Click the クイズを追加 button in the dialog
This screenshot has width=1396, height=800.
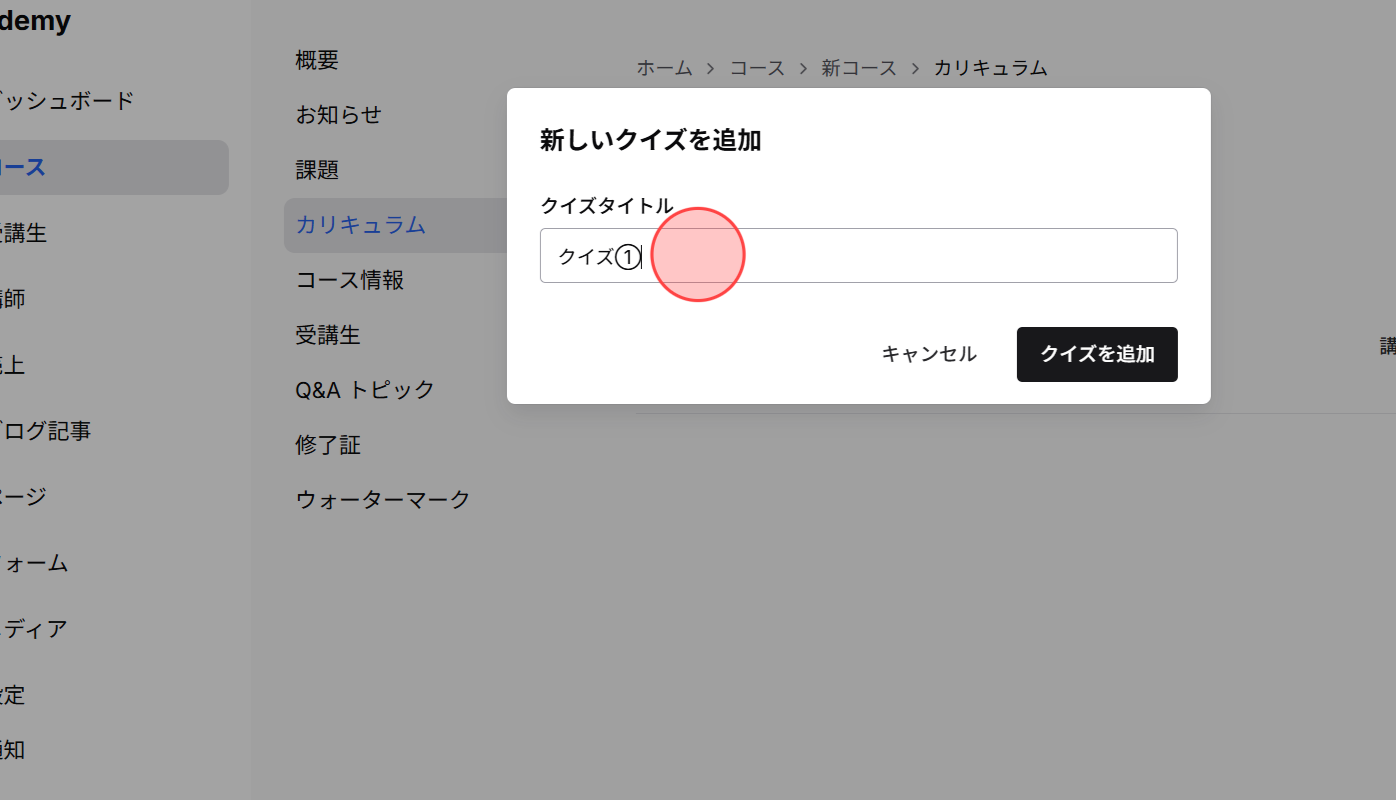point(1096,354)
